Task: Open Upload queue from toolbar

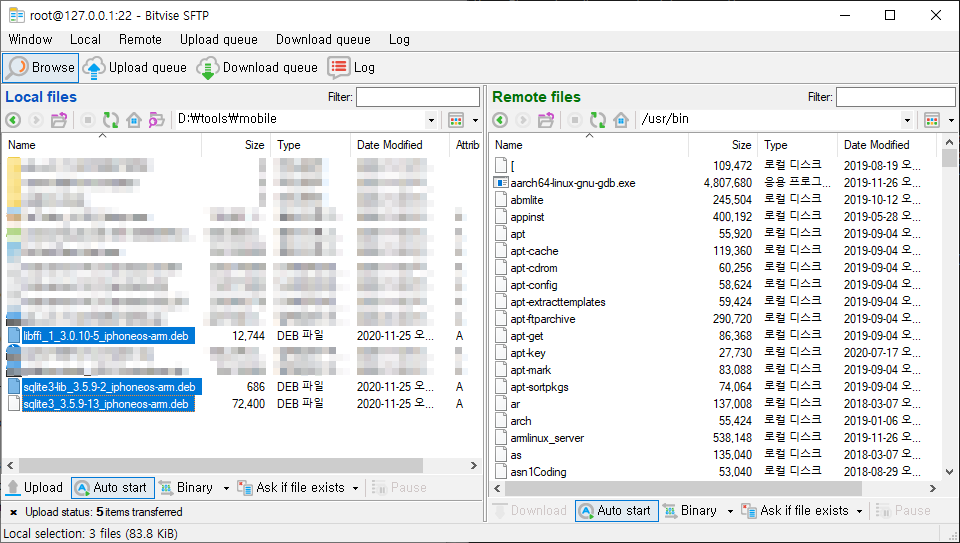Action: [135, 67]
